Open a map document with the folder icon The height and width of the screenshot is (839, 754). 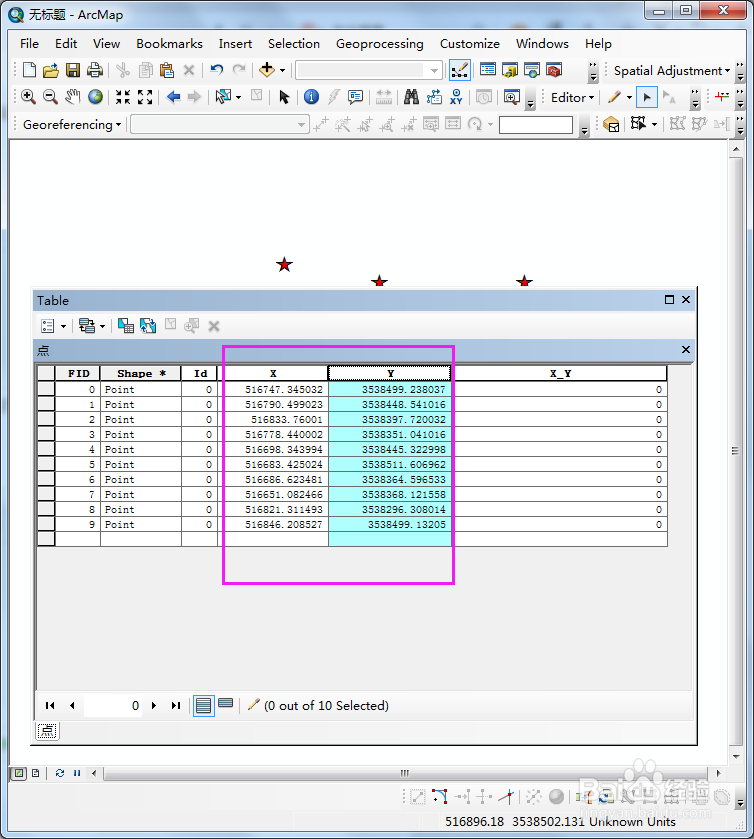click(50, 70)
